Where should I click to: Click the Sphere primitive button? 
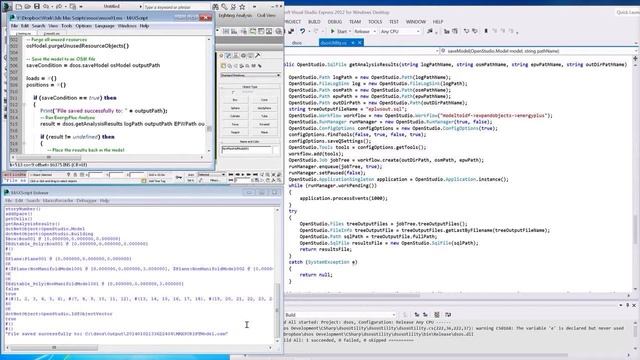(x=235, y=108)
